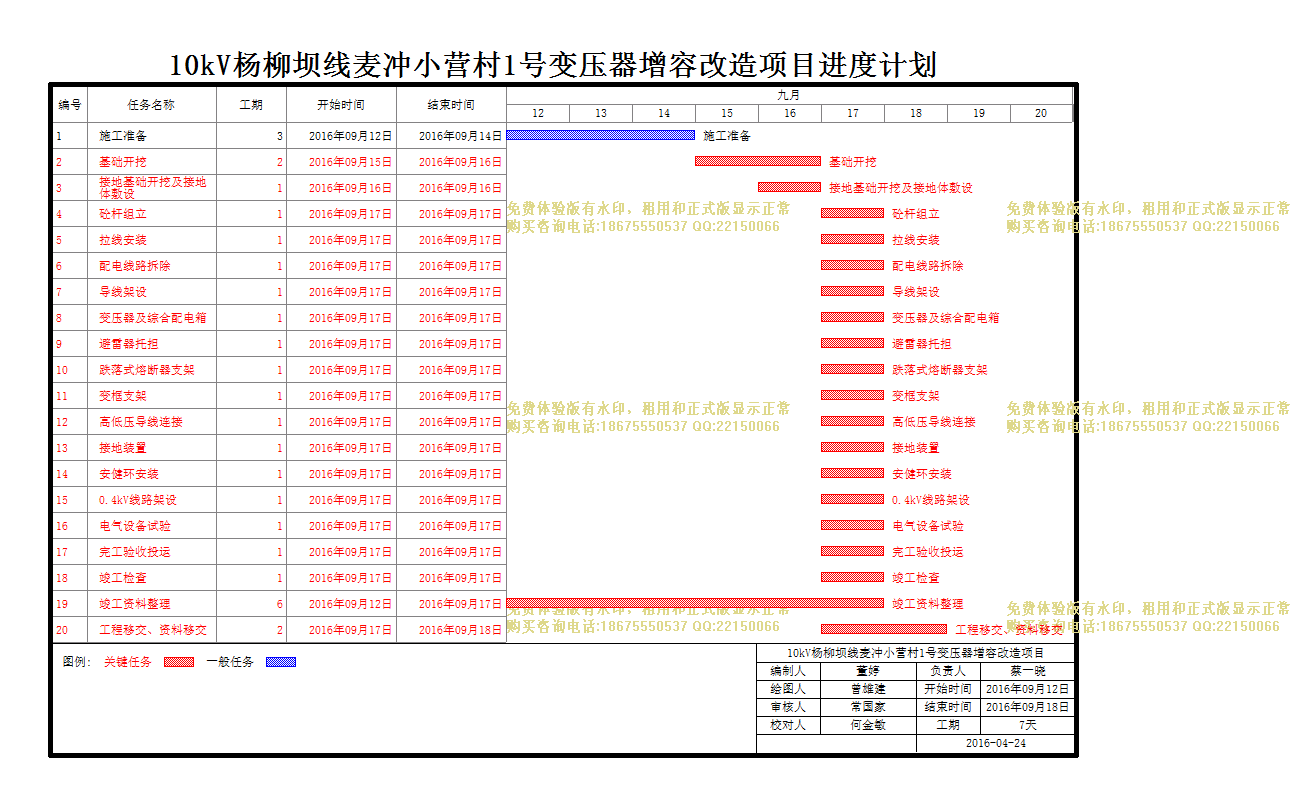Click the long red 竣工资料整理 Gantt bar

tap(695, 603)
